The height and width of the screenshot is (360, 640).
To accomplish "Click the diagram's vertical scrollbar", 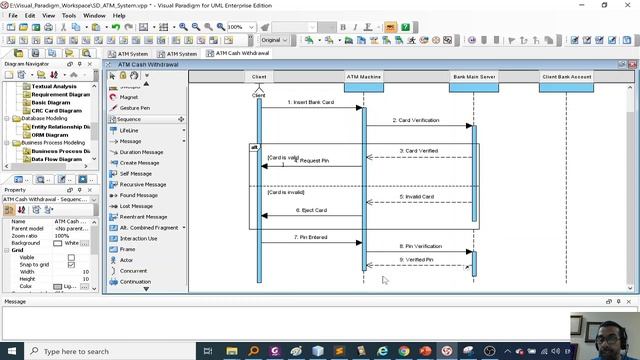I will click(x=630, y=188).
